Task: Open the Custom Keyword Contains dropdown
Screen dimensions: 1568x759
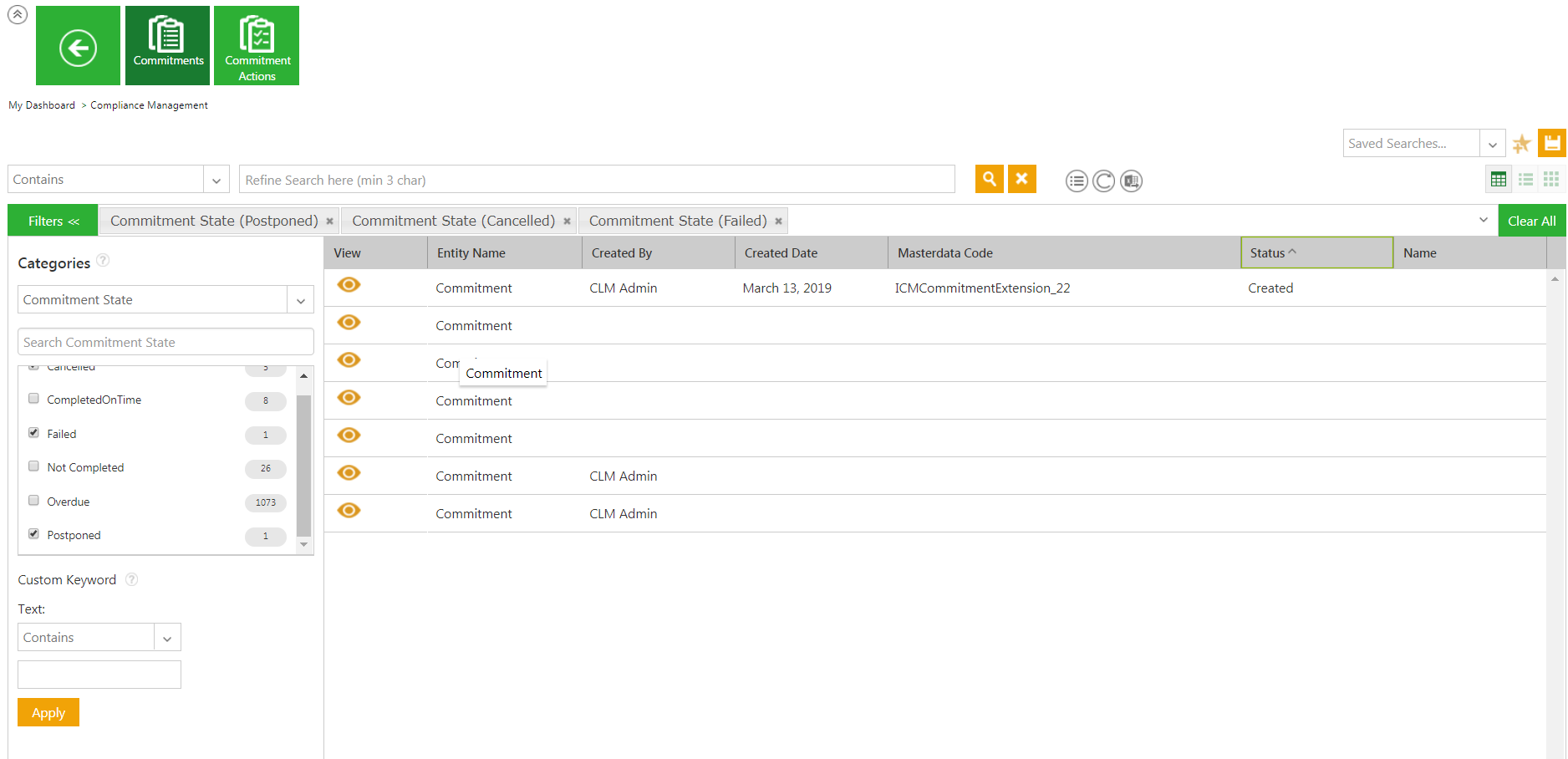Action: [x=167, y=638]
